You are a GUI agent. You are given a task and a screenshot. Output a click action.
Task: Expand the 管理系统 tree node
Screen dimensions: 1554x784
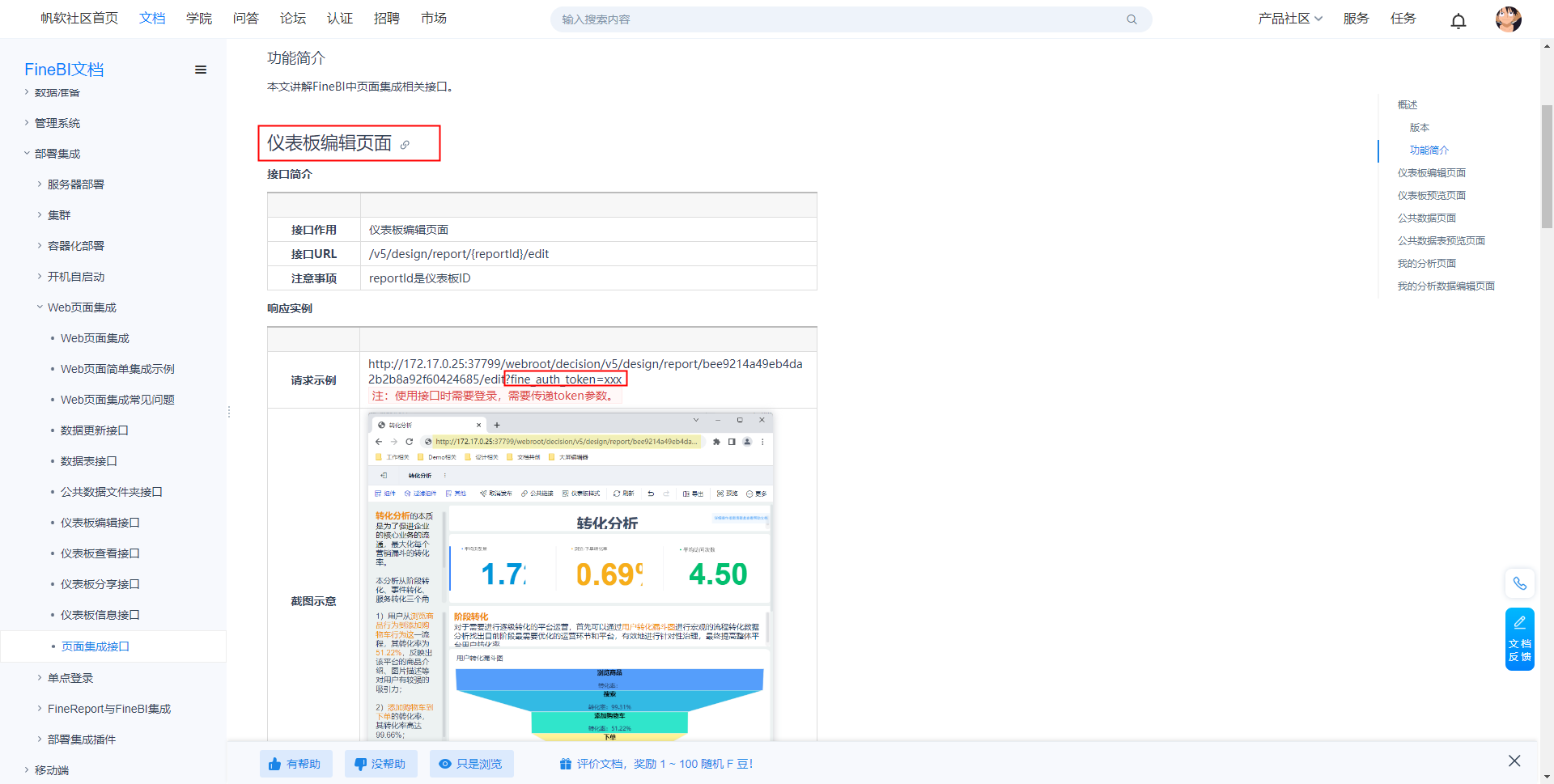(27, 123)
